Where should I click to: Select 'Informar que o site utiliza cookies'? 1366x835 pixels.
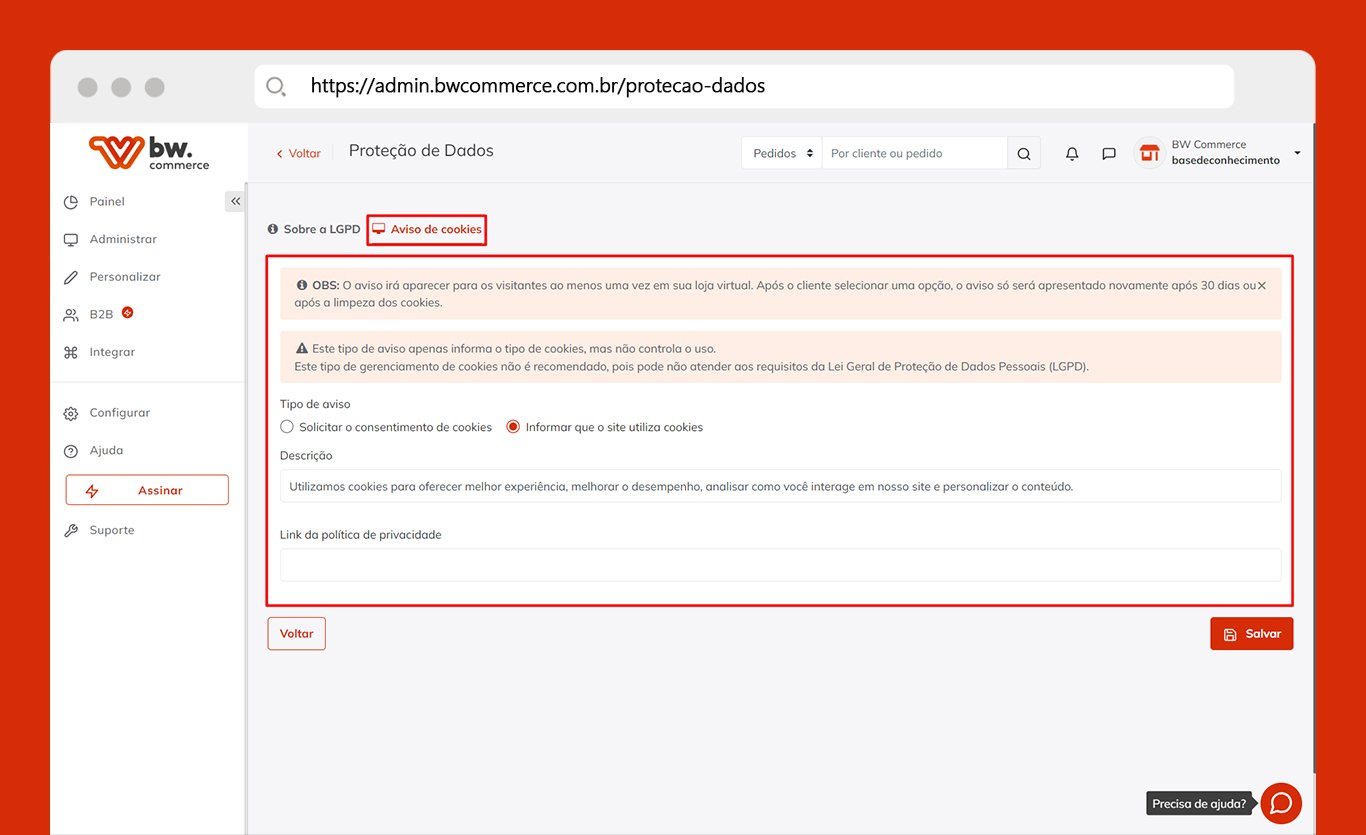(x=514, y=427)
